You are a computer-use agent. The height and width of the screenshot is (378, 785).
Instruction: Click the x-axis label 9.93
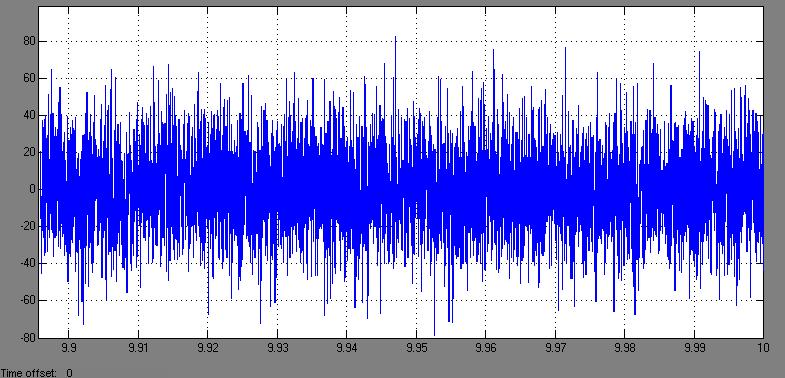point(277,347)
